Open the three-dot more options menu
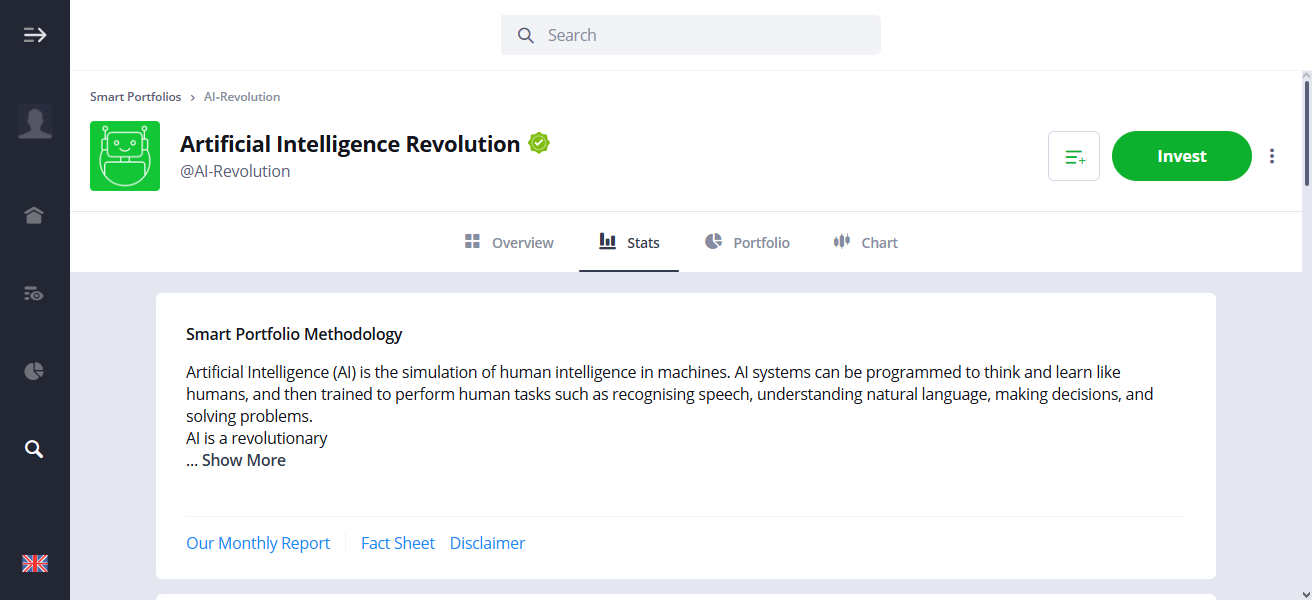 [1272, 156]
